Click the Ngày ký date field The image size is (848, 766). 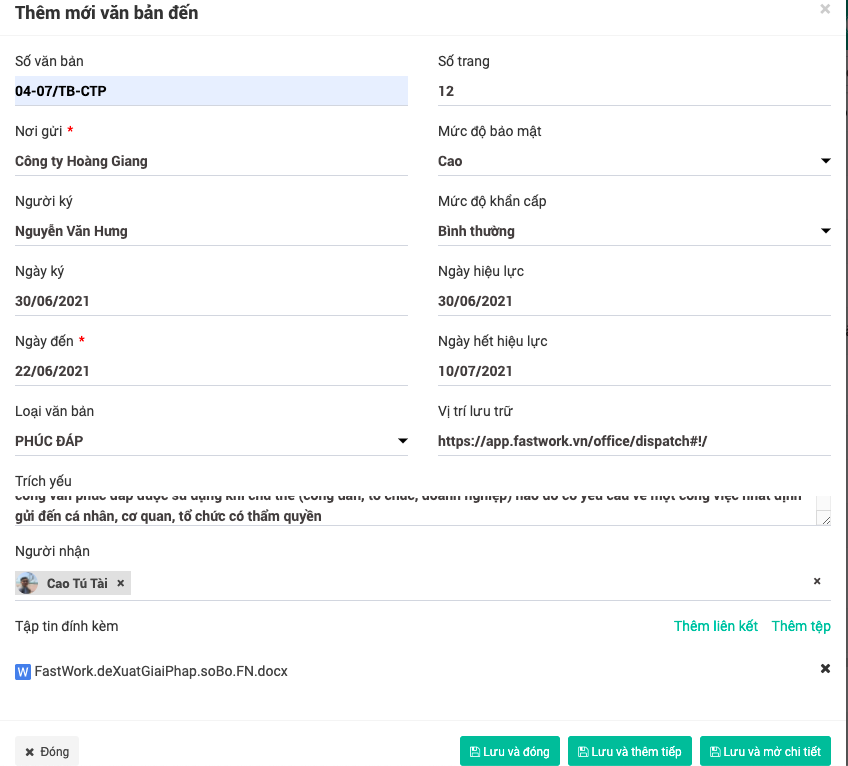(x=211, y=301)
